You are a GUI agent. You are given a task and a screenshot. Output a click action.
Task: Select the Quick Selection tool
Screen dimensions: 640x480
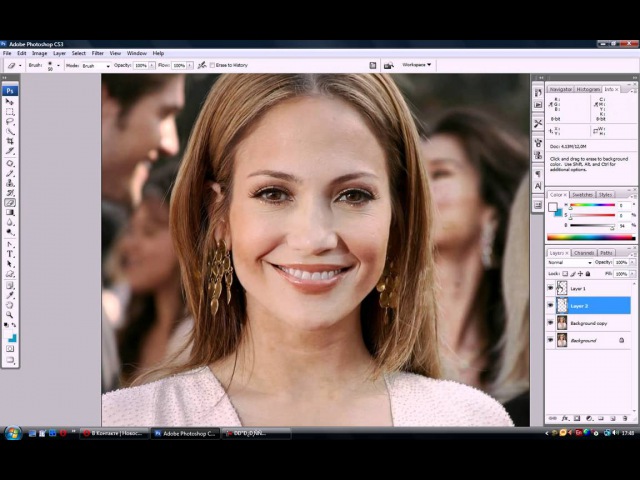(10, 131)
